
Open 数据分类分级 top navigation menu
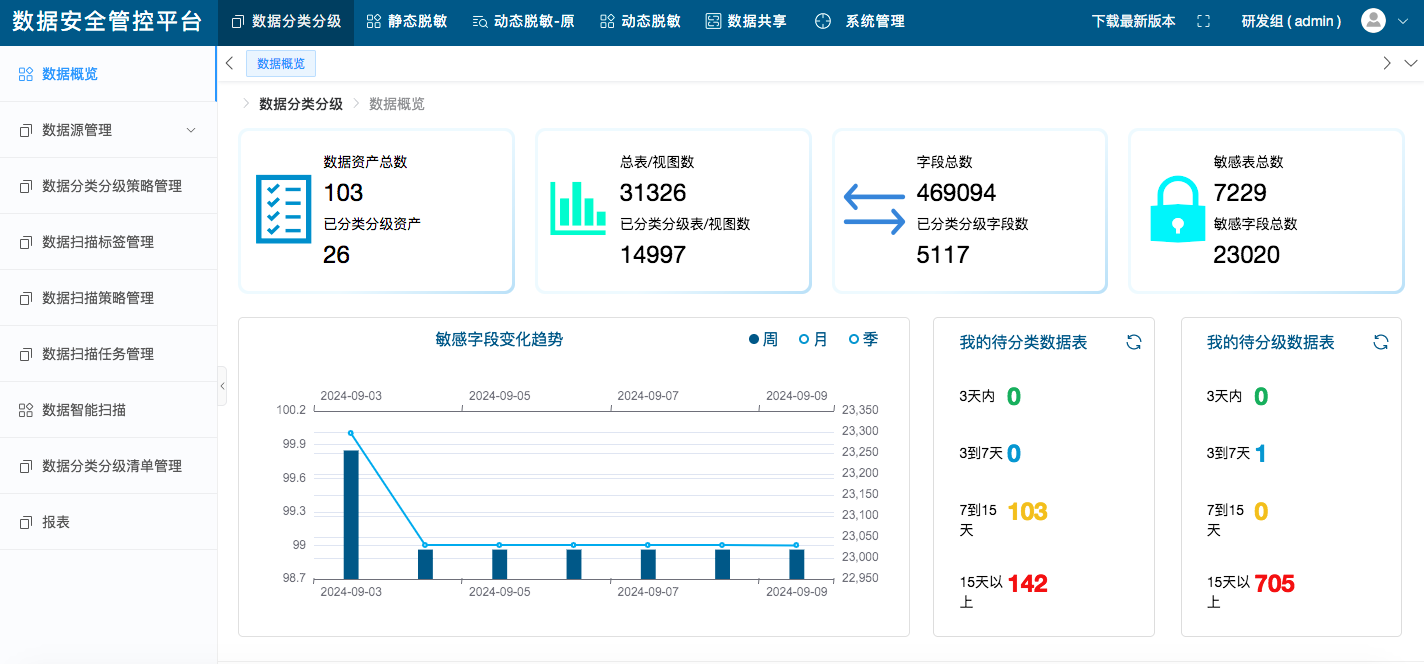(286, 21)
